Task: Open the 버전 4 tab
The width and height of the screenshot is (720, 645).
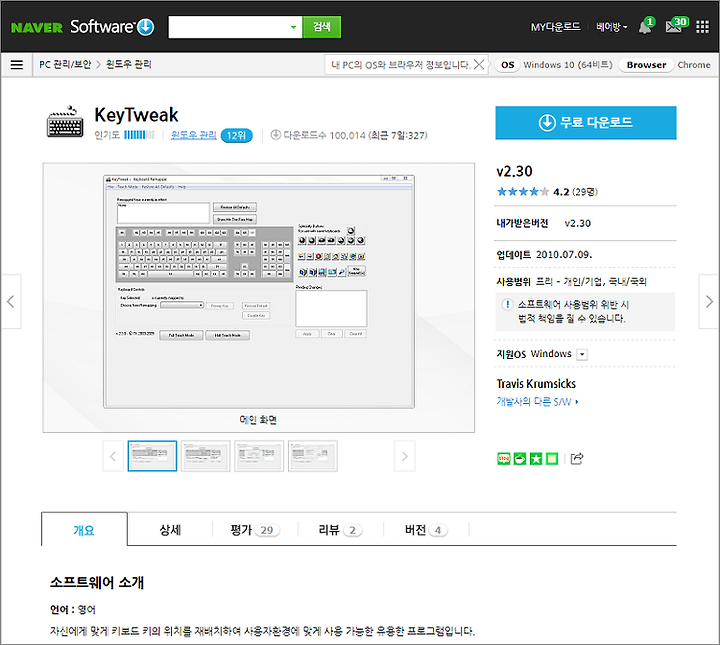Action: (x=426, y=530)
